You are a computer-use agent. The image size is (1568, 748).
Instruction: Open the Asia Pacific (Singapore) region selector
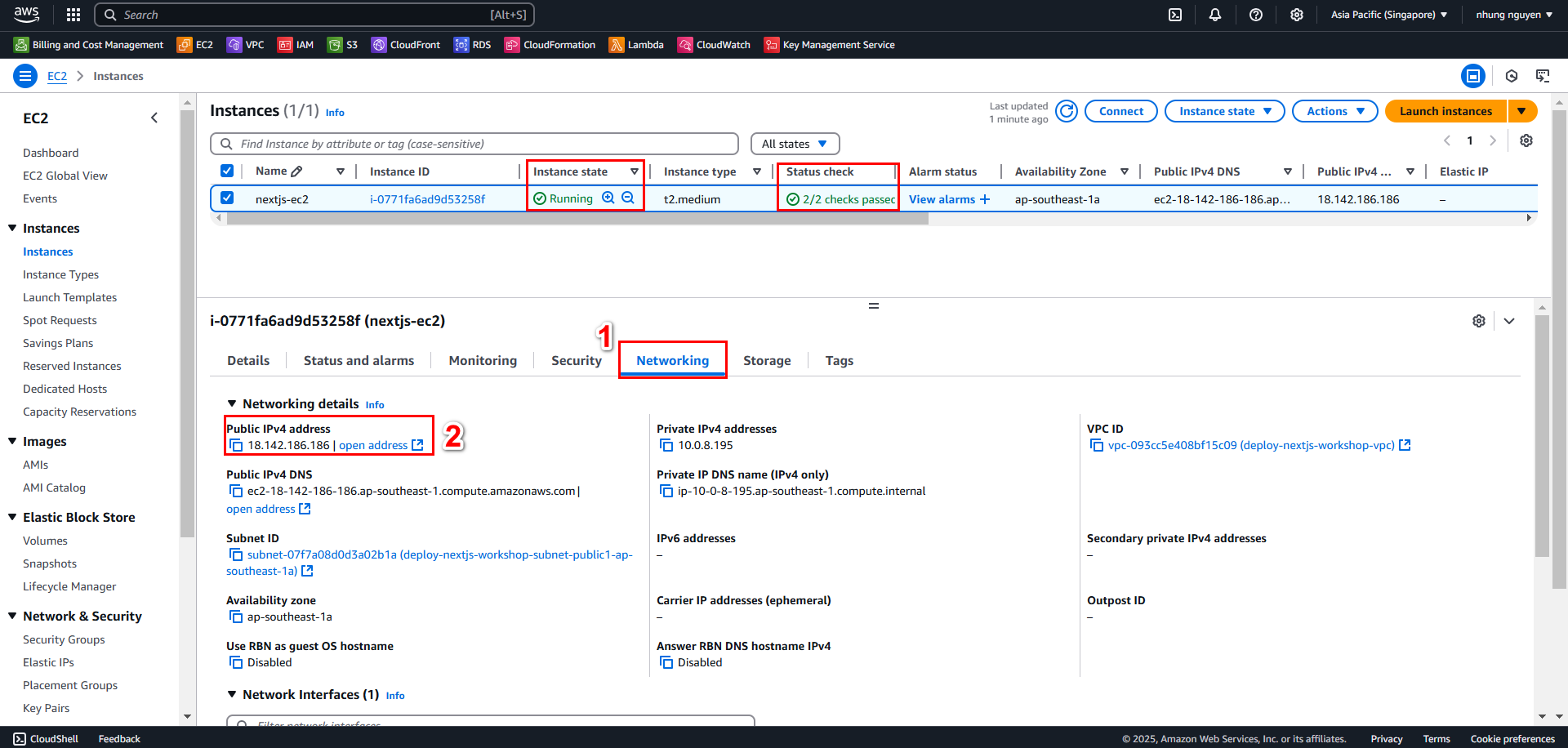tap(1389, 15)
